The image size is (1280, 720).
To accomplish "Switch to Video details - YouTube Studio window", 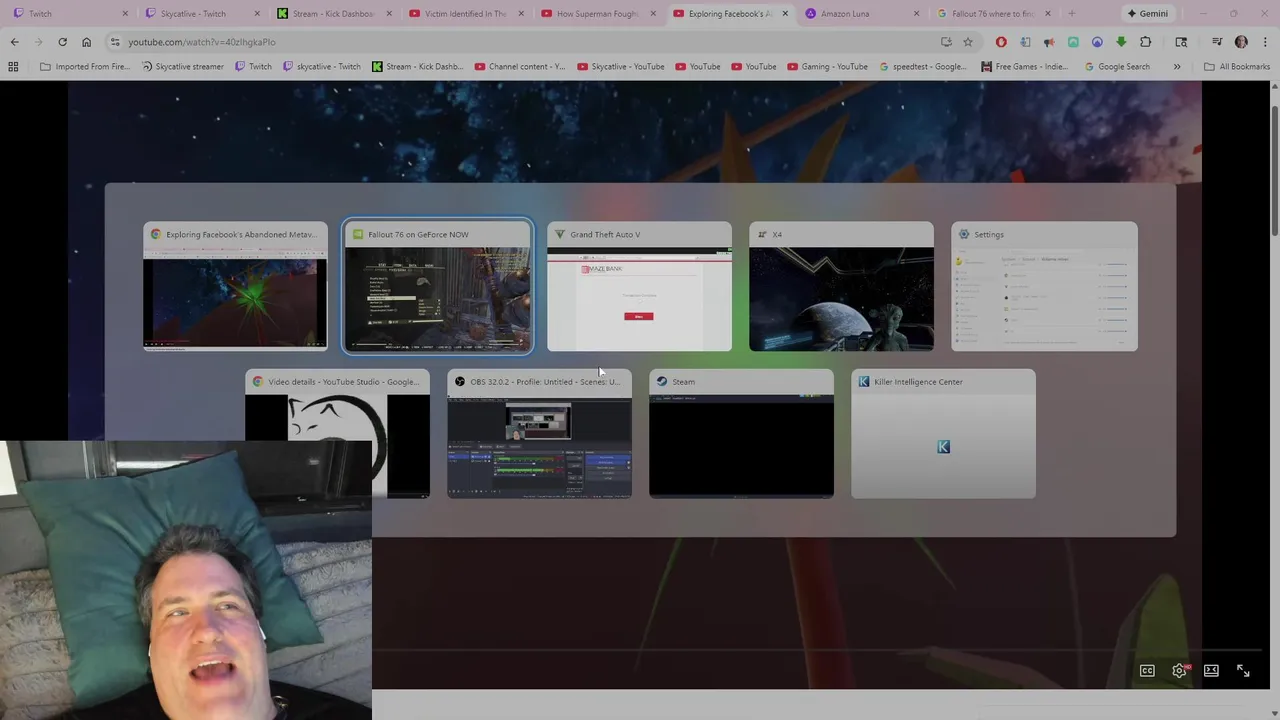I will point(337,433).
